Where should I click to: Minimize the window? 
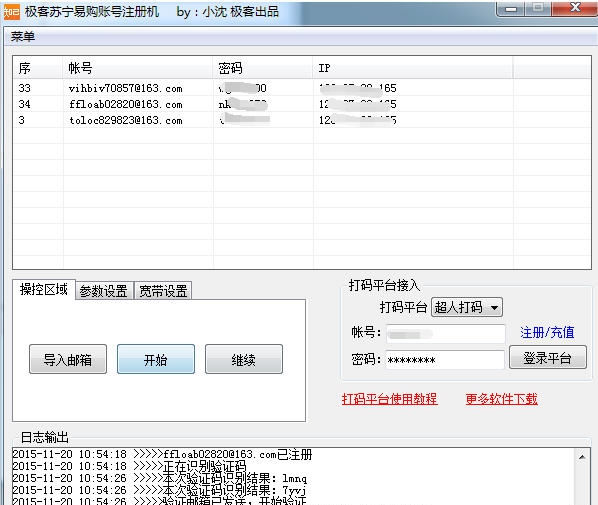coord(511,9)
